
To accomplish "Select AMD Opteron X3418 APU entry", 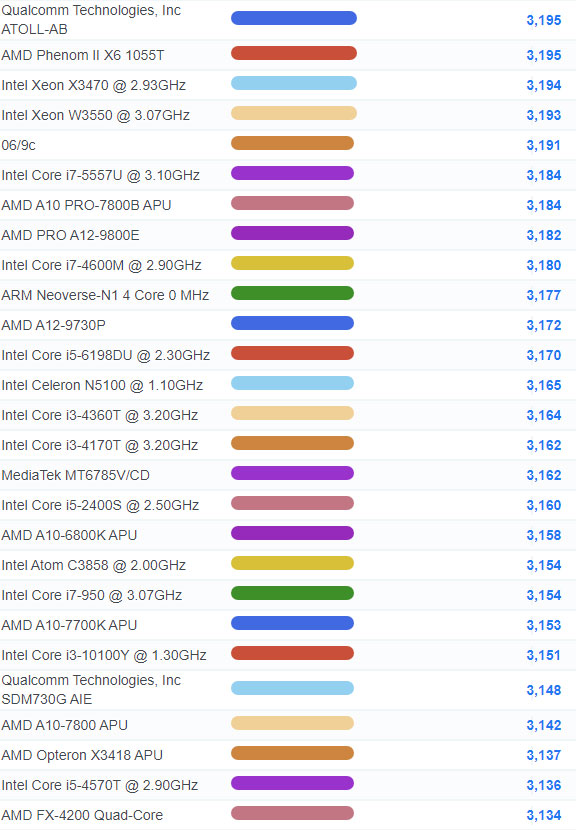I will [x=82, y=755].
